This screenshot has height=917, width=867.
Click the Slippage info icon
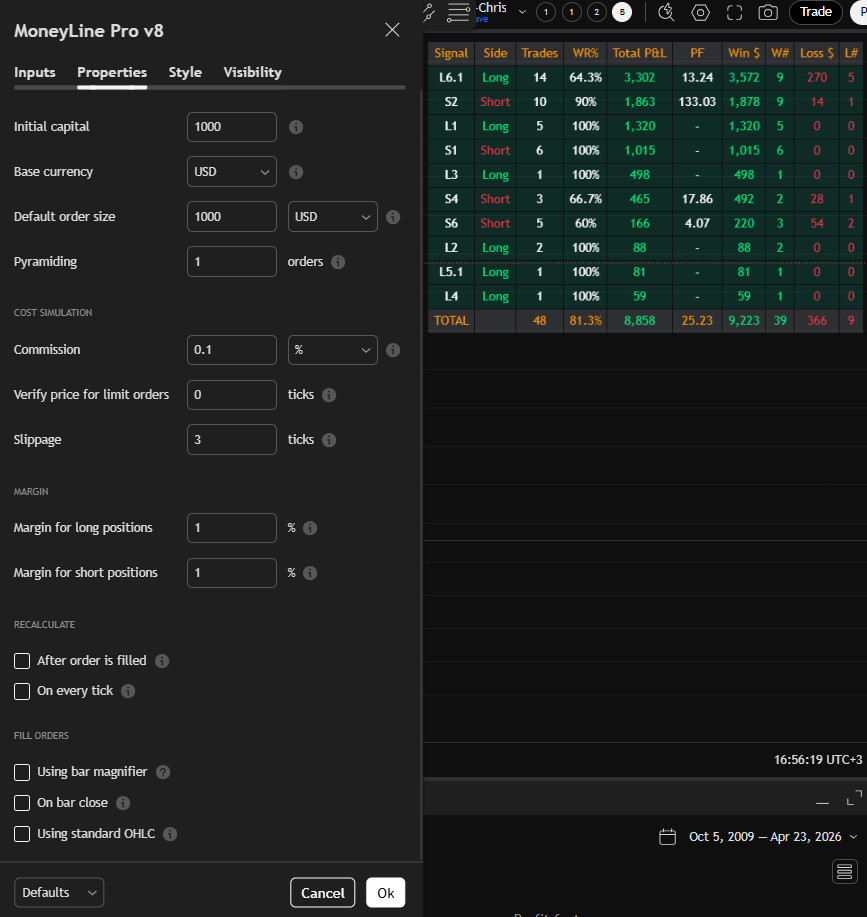coord(329,440)
